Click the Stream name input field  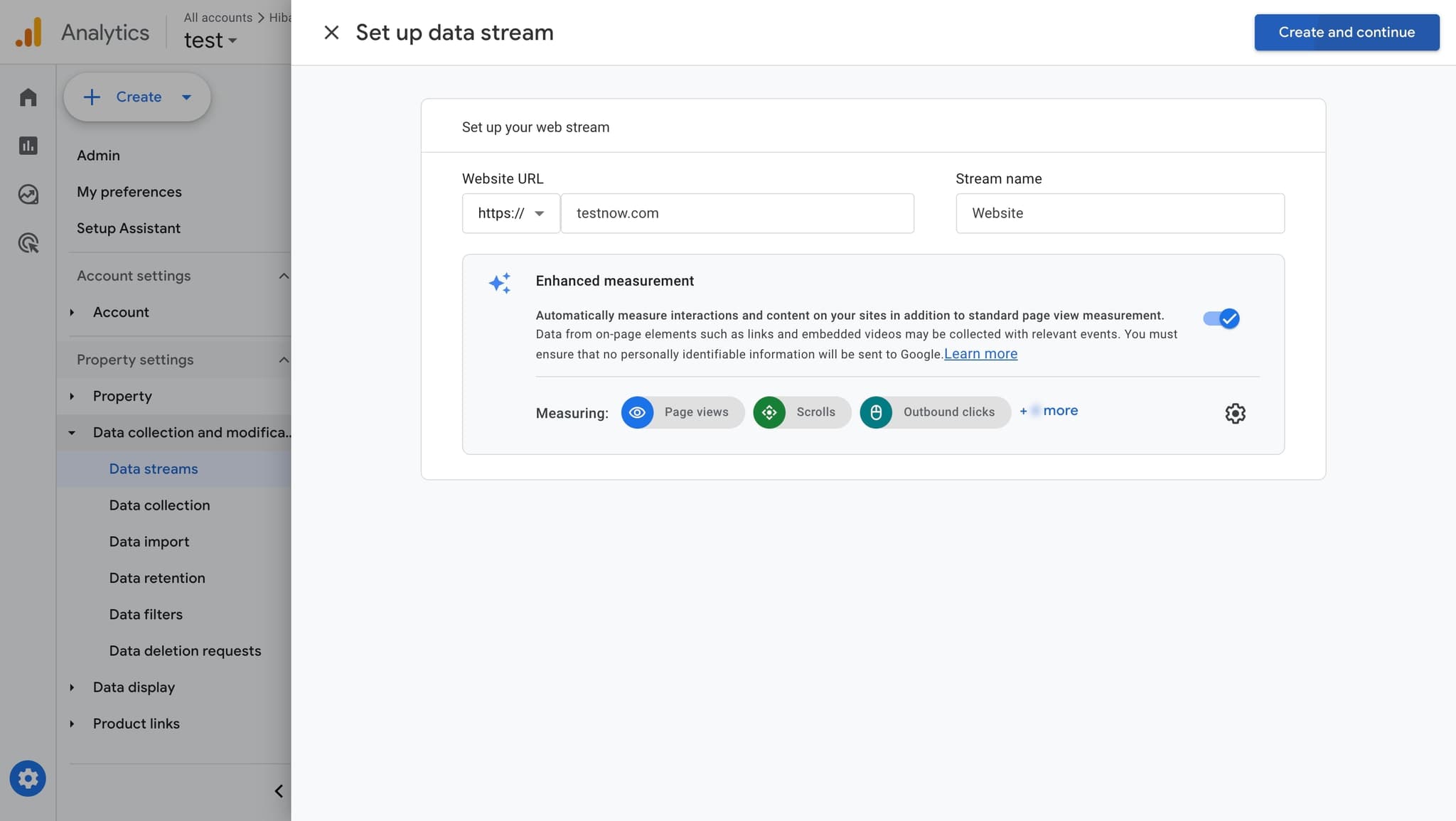[x=1118, y=213]
